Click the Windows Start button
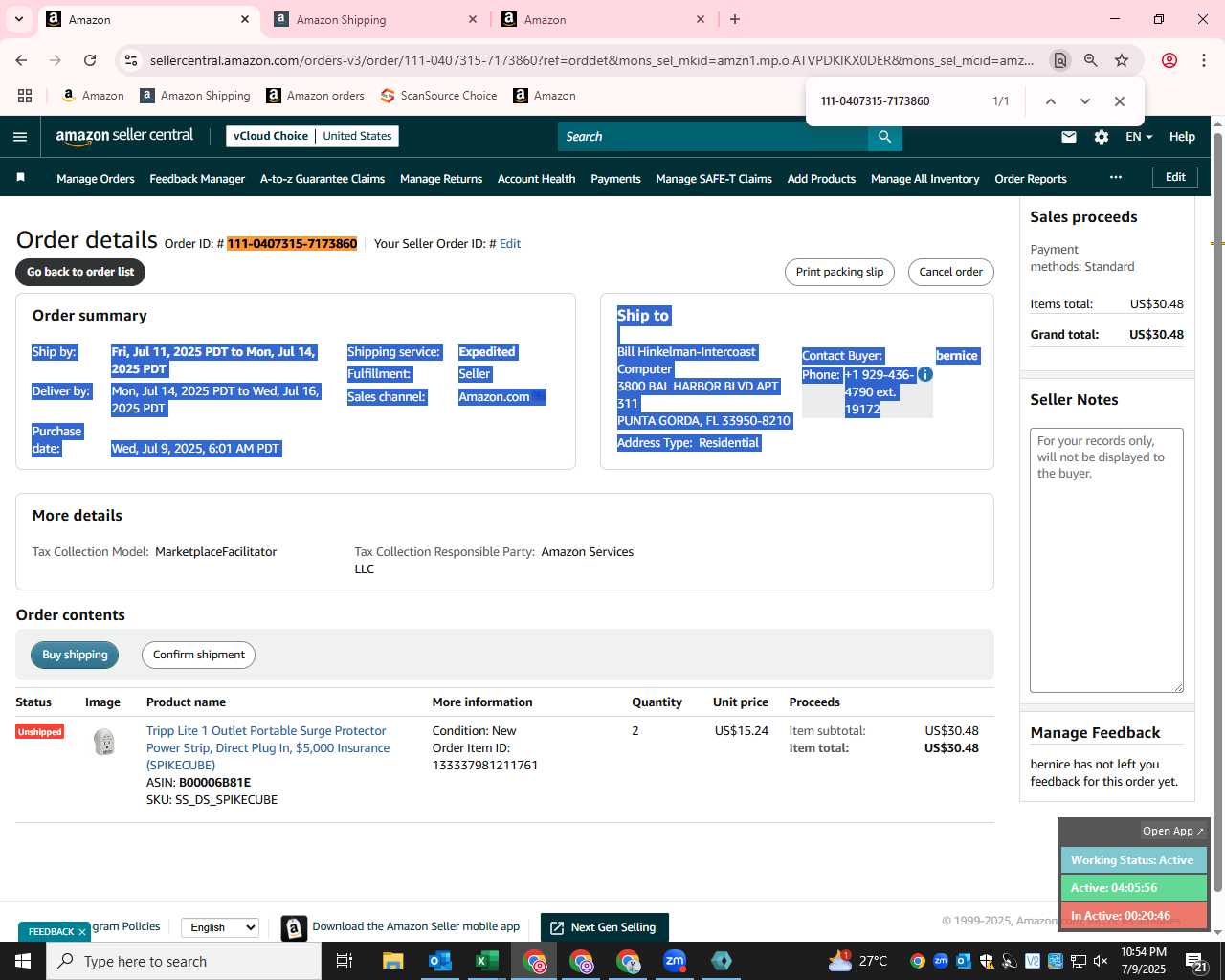The height and width of the screenshot is (980, 1225). [x=23, y=961]
